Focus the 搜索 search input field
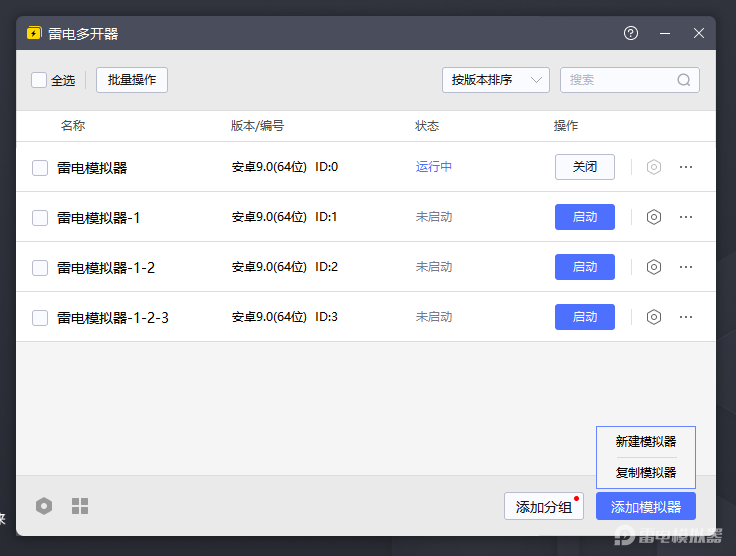Viewport: 736px width, 556px height. click(630, 80)
